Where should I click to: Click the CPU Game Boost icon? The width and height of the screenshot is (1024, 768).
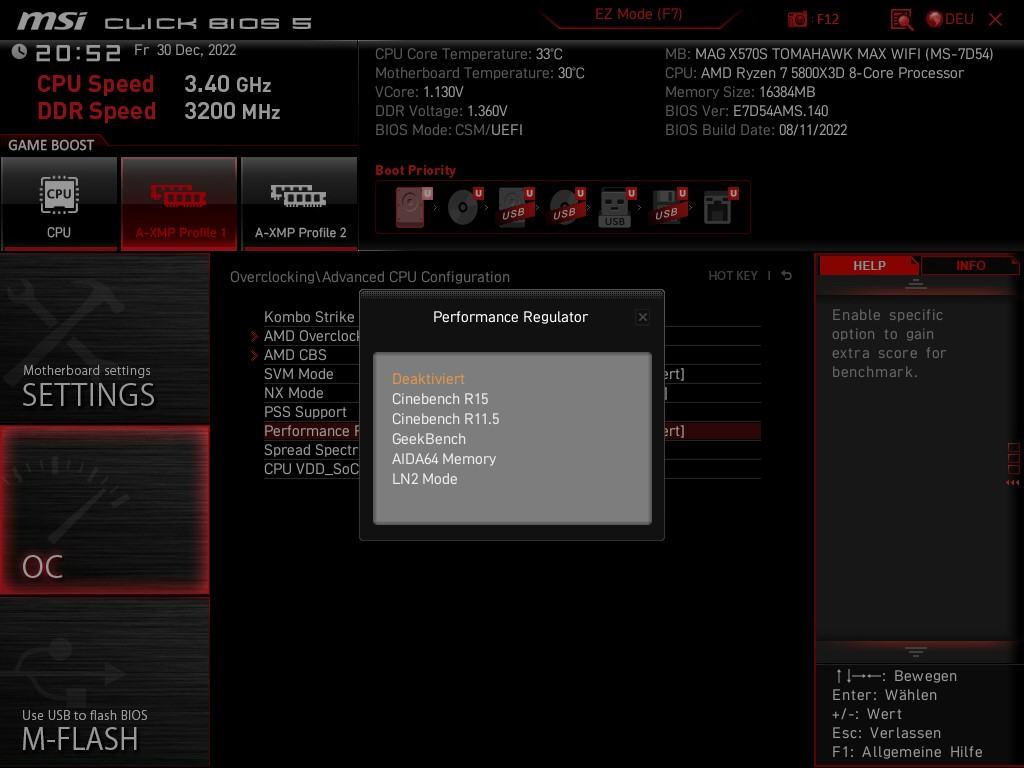[59, 203]
